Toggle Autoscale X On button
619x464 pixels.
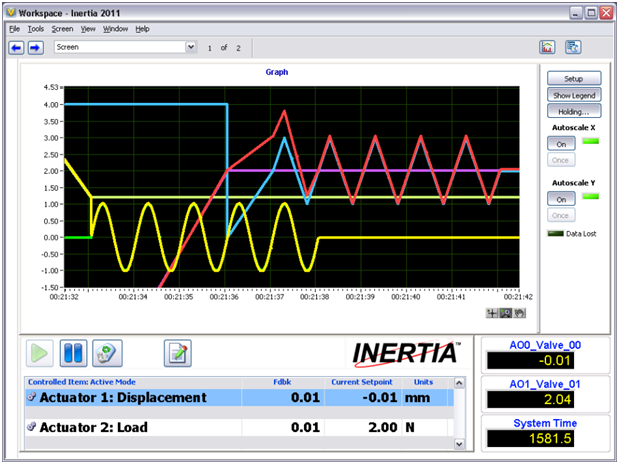coord(560,143)
